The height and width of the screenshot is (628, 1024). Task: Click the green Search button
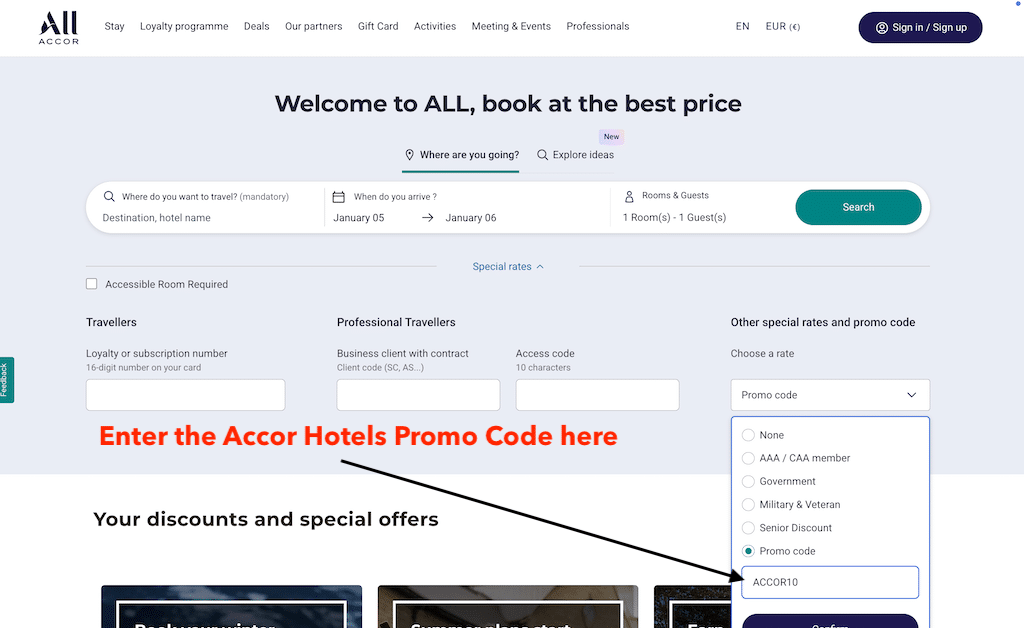coord(858,207)
